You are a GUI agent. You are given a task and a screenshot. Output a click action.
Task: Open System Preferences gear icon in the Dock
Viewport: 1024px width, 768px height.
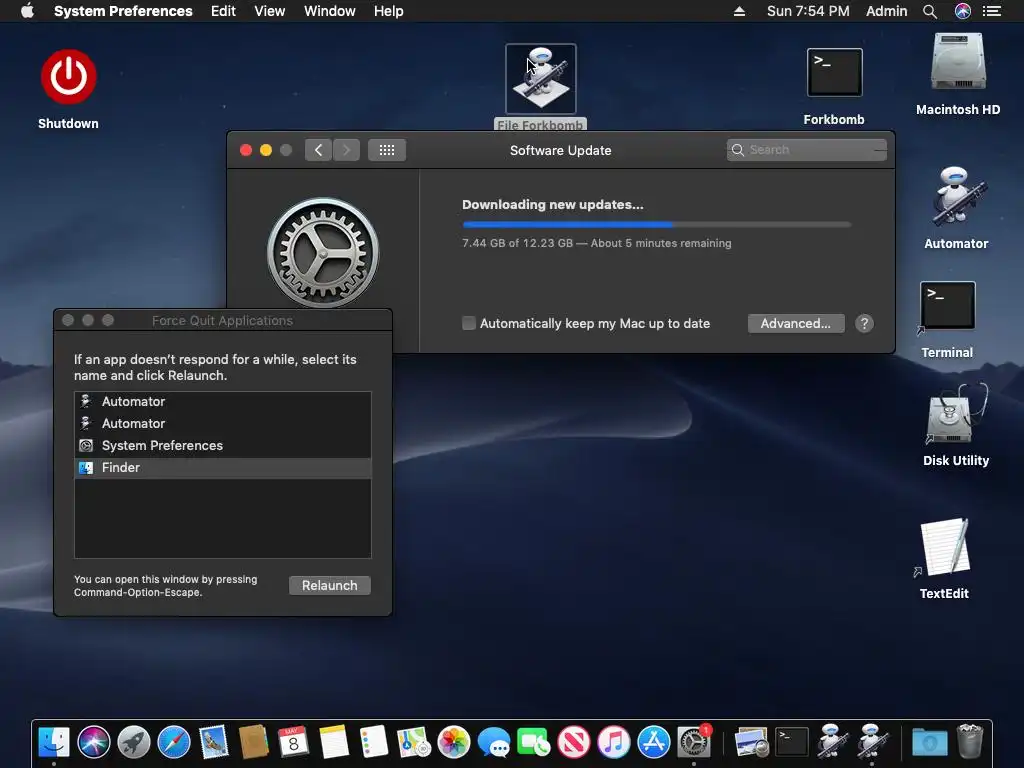pyautogui.click(x=694, y=743)
